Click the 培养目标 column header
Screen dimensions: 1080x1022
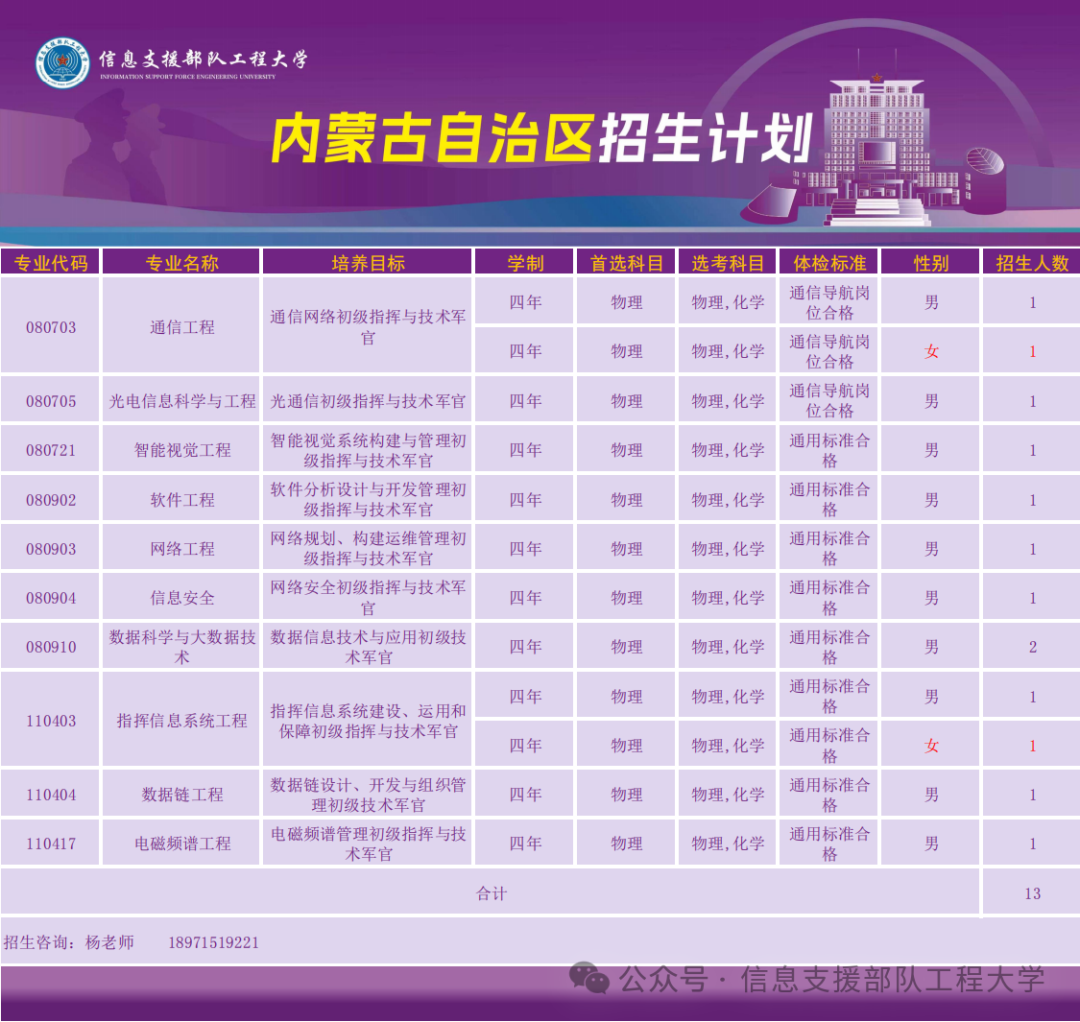[368, 263]
